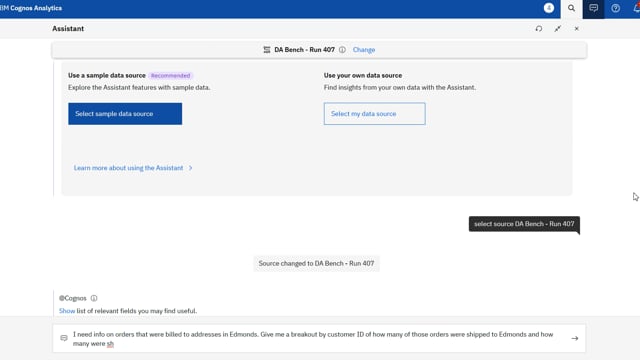Click the 'Source changed to DA Bench - Run 407' notice
This screenshot has width=640, height=360.
click(316, 264)
